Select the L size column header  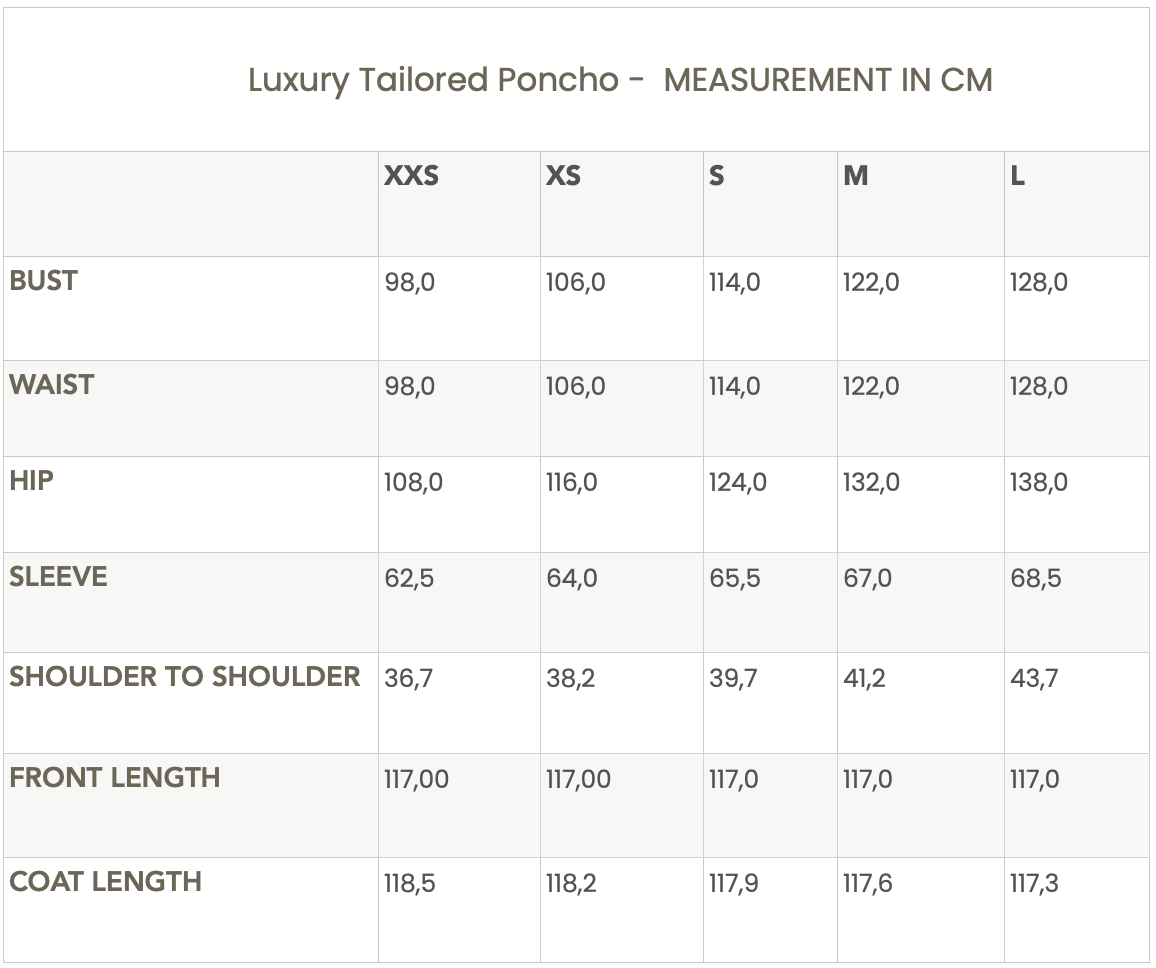[x=1018, y=176]
